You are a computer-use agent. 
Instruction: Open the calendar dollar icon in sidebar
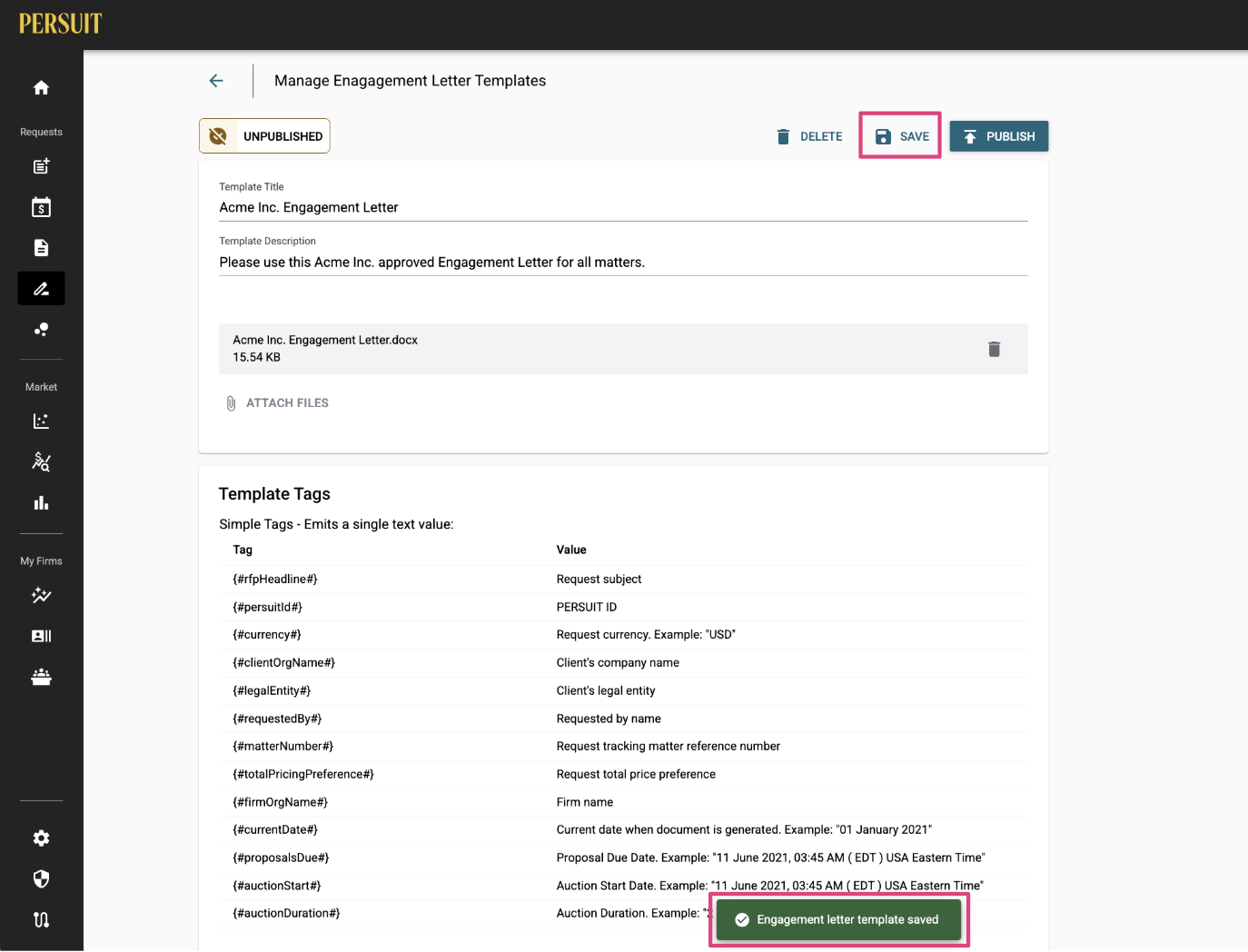(x=41, y=207)
